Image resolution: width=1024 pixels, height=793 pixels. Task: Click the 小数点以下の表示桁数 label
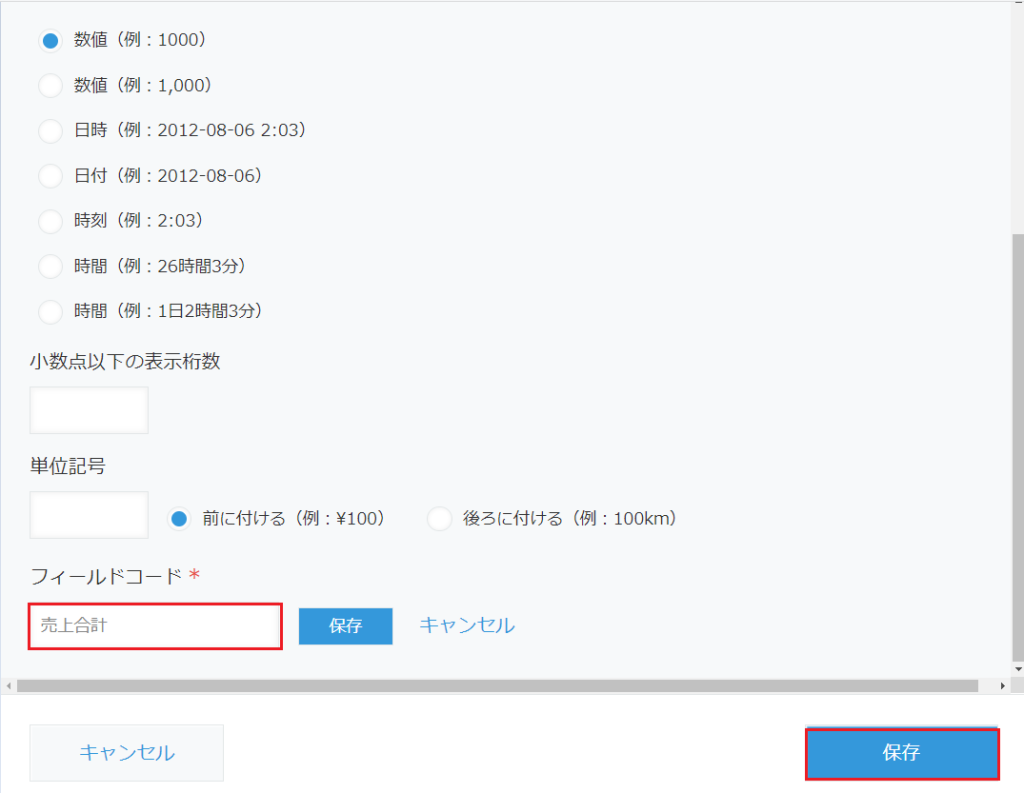[125, 361]
